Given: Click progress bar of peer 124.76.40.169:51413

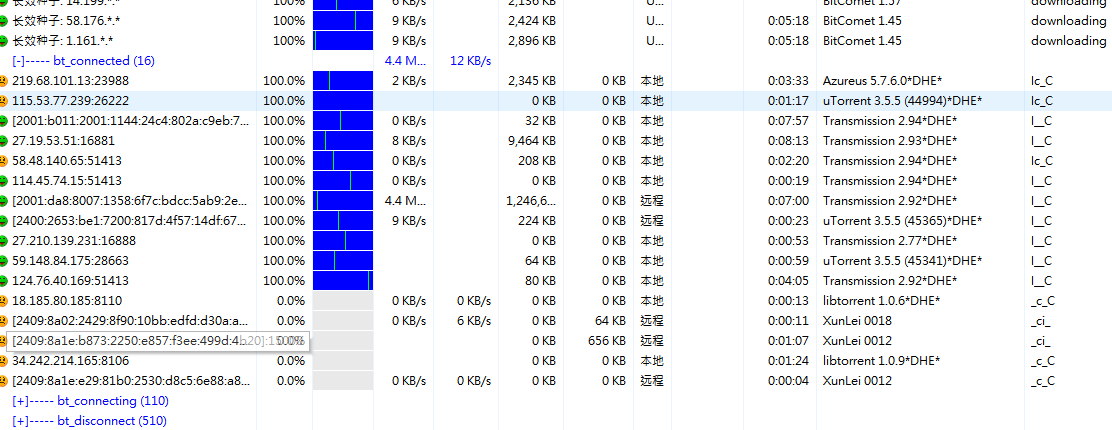Looking at the screenshot, I should click(342, 281).
